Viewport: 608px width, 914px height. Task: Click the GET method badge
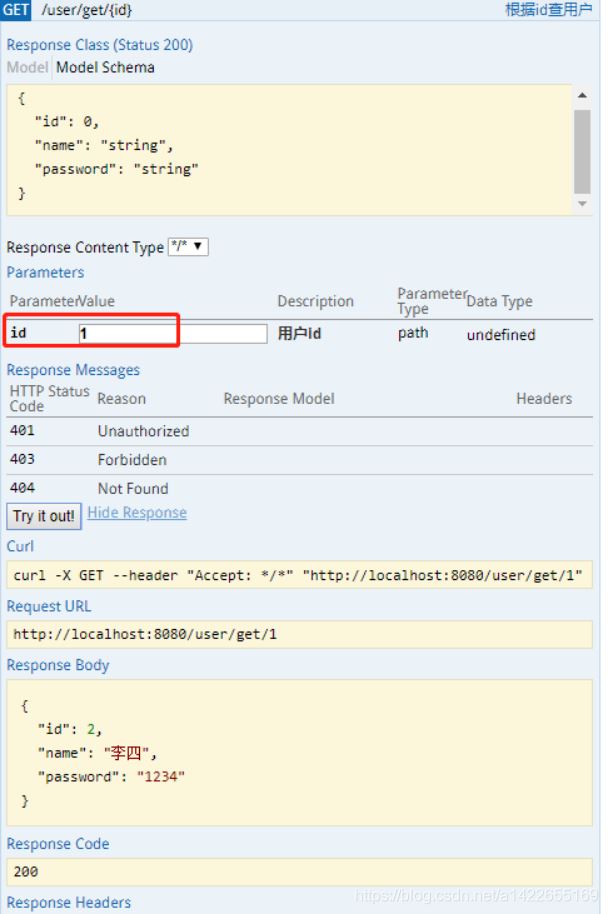(17, 11)
